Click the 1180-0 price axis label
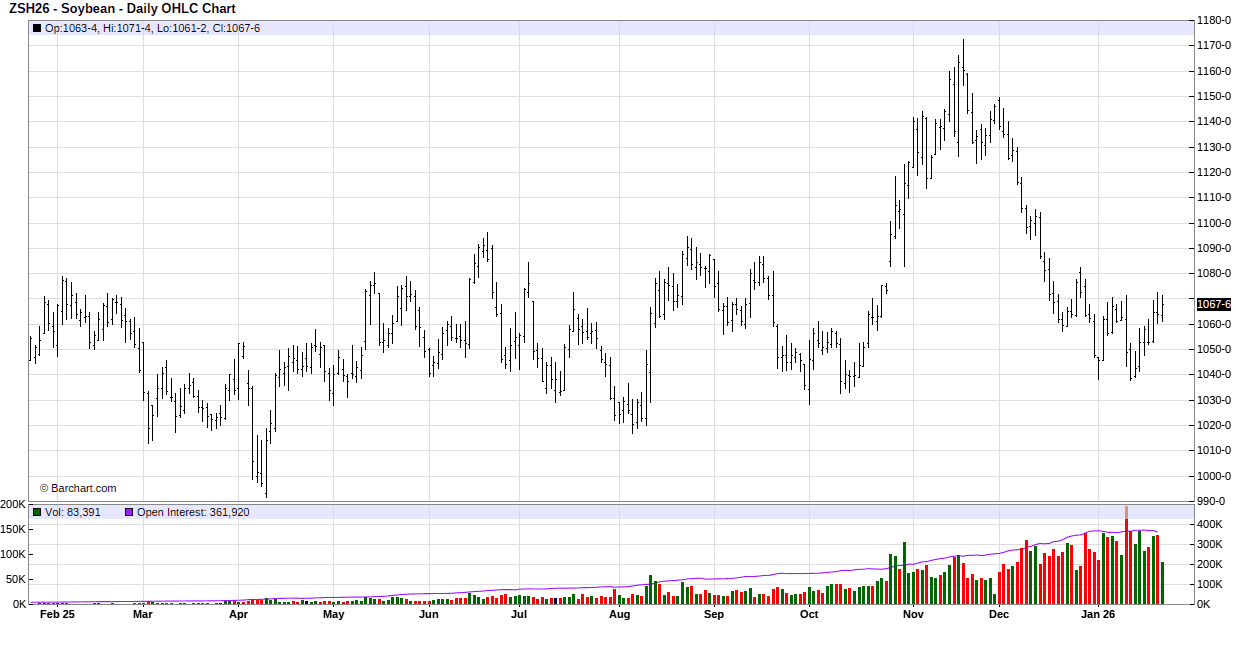Image resolution: width=1236 pixels, height=645 pixels. 1214,20
